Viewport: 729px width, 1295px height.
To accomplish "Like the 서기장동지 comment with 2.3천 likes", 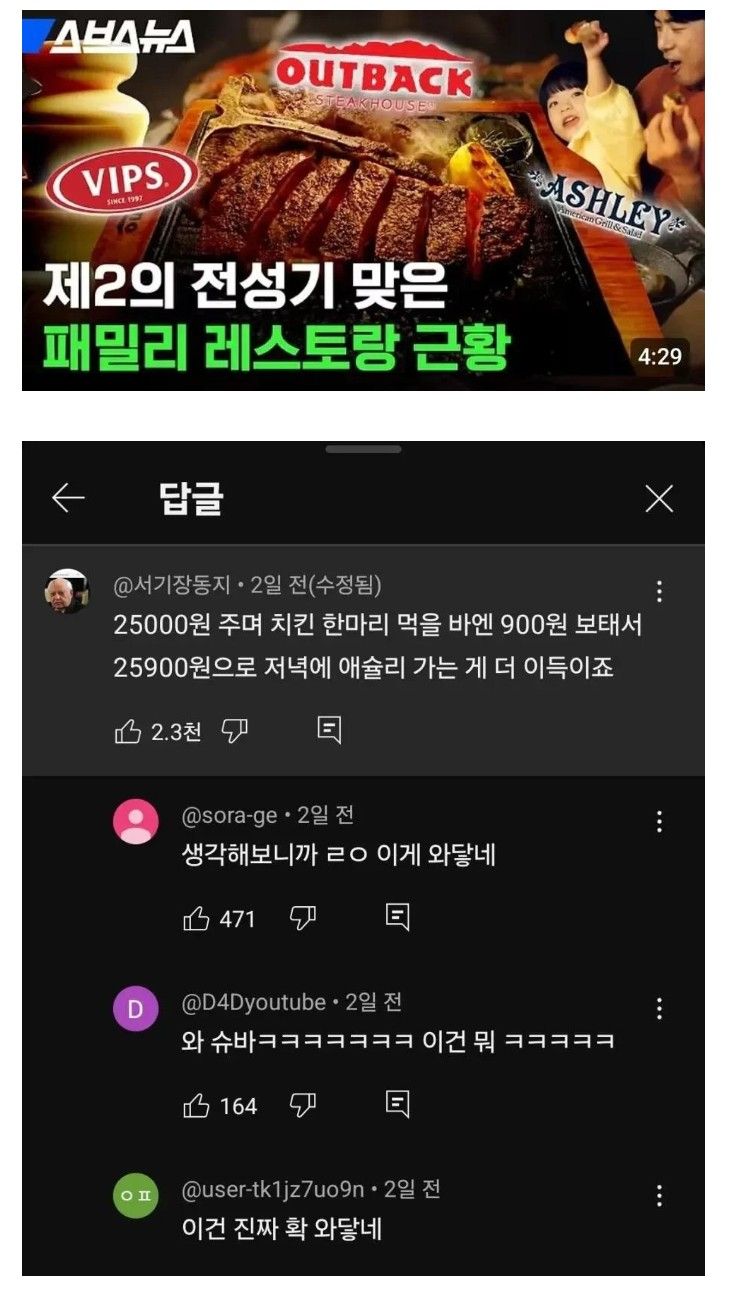I will click(x=128, y=732).
